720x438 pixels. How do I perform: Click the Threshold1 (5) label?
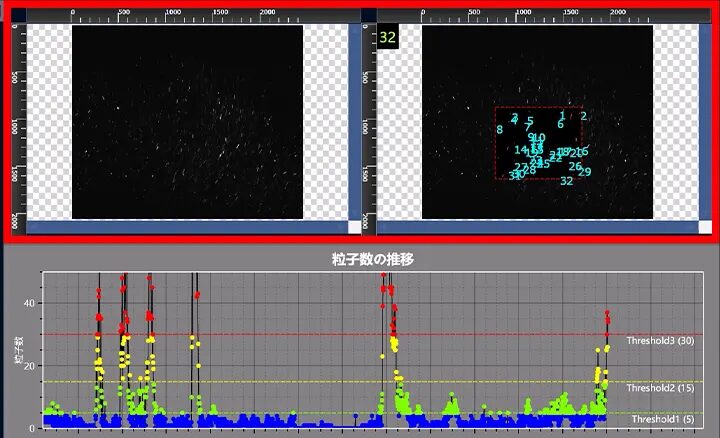663,419
